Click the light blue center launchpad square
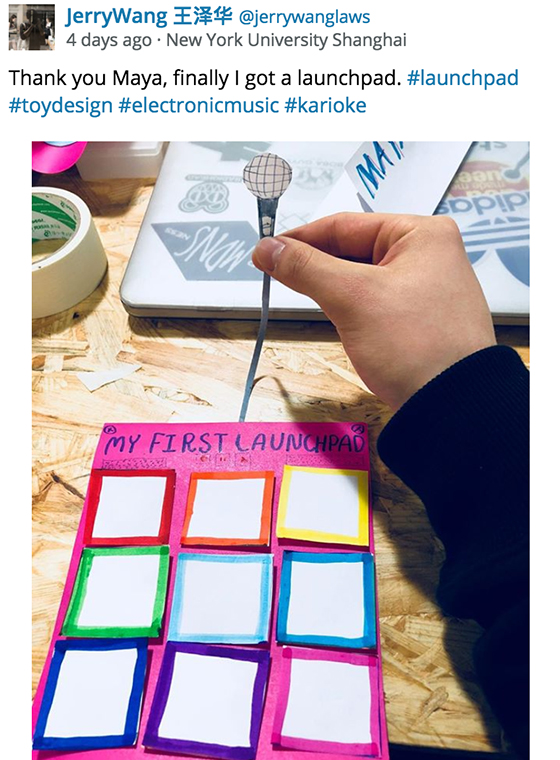 coord(221,598)
